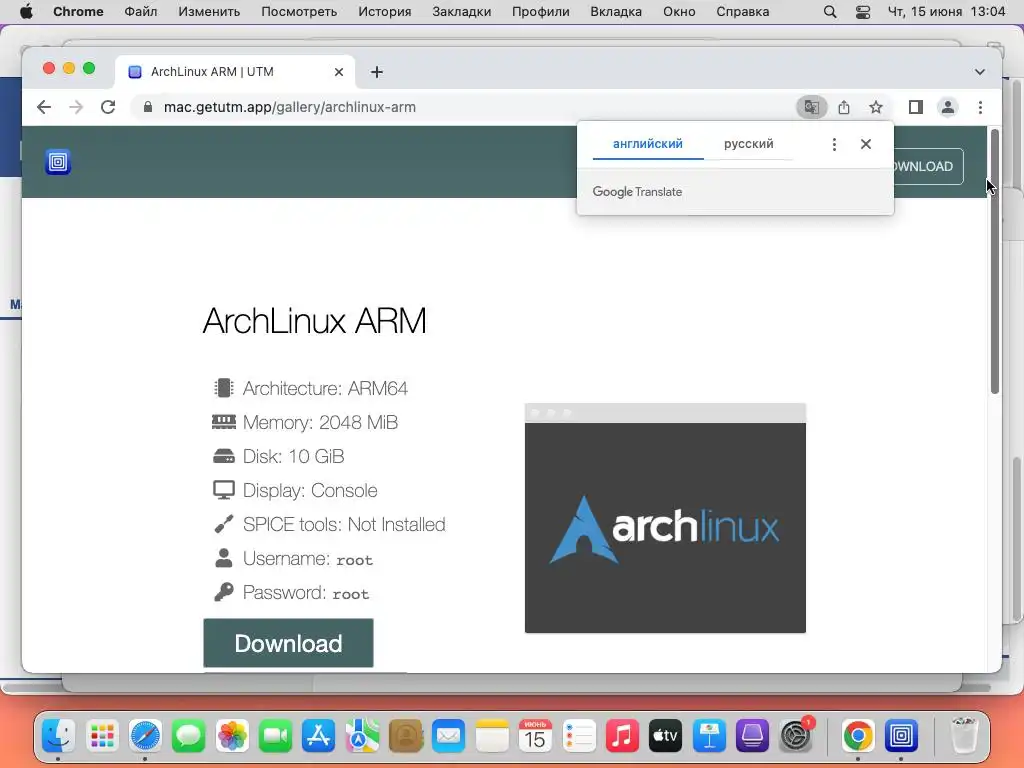Screen dimensions: 1024x768
Task: Open a new tab with plus button
Action: [x=377, y=72]
